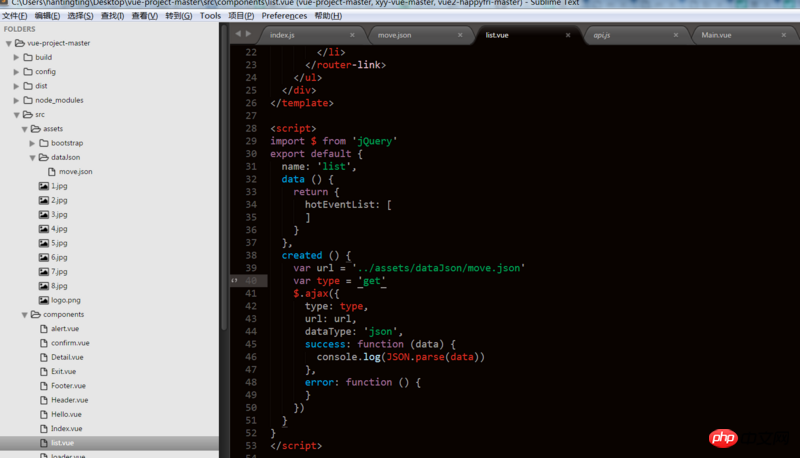The height and width of the screenshot is (458, 800).
Task: Open the 3.jpg image icon
Action: [44, 214]
